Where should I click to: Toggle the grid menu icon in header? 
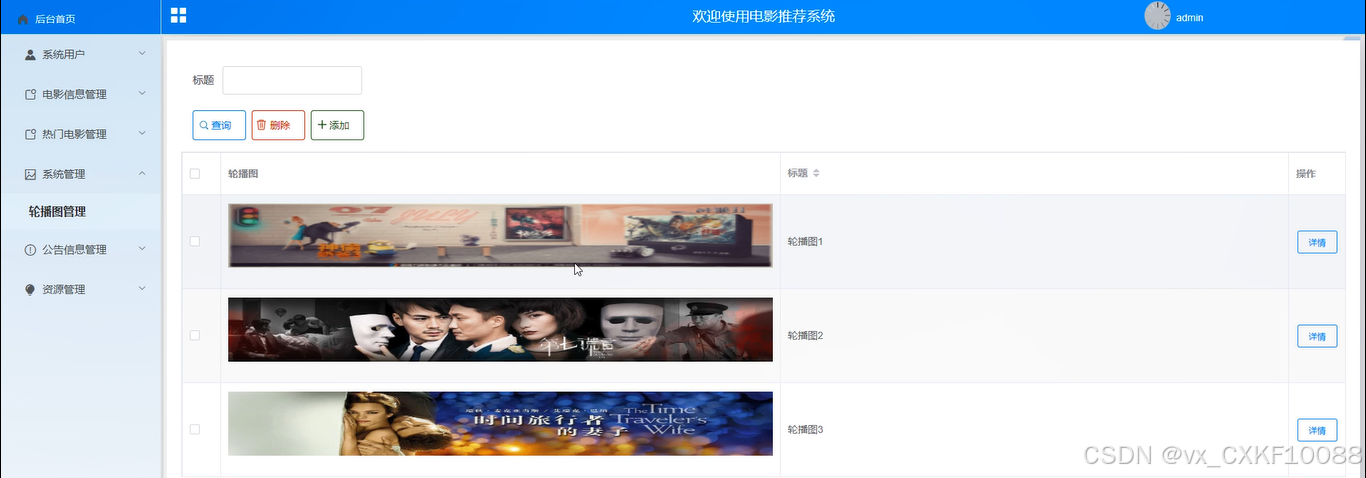pyautogui.click(x=179, y=15)
